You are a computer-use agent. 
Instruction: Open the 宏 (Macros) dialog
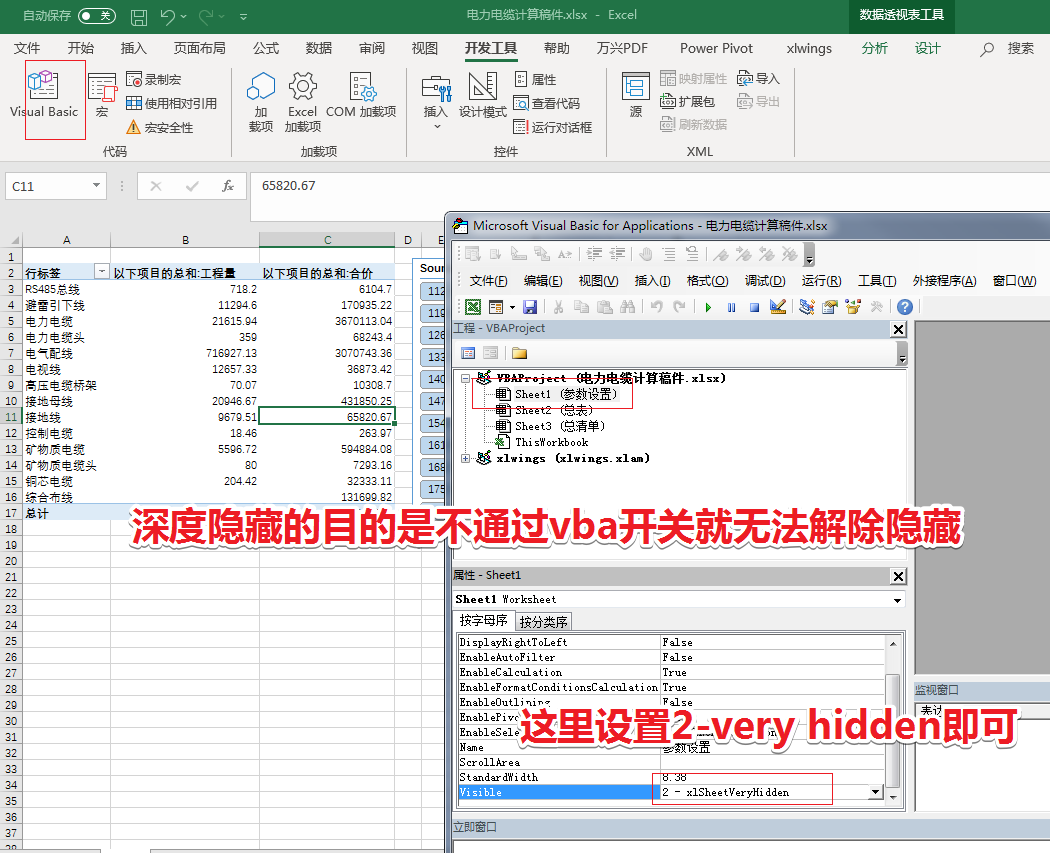[102, 96]
